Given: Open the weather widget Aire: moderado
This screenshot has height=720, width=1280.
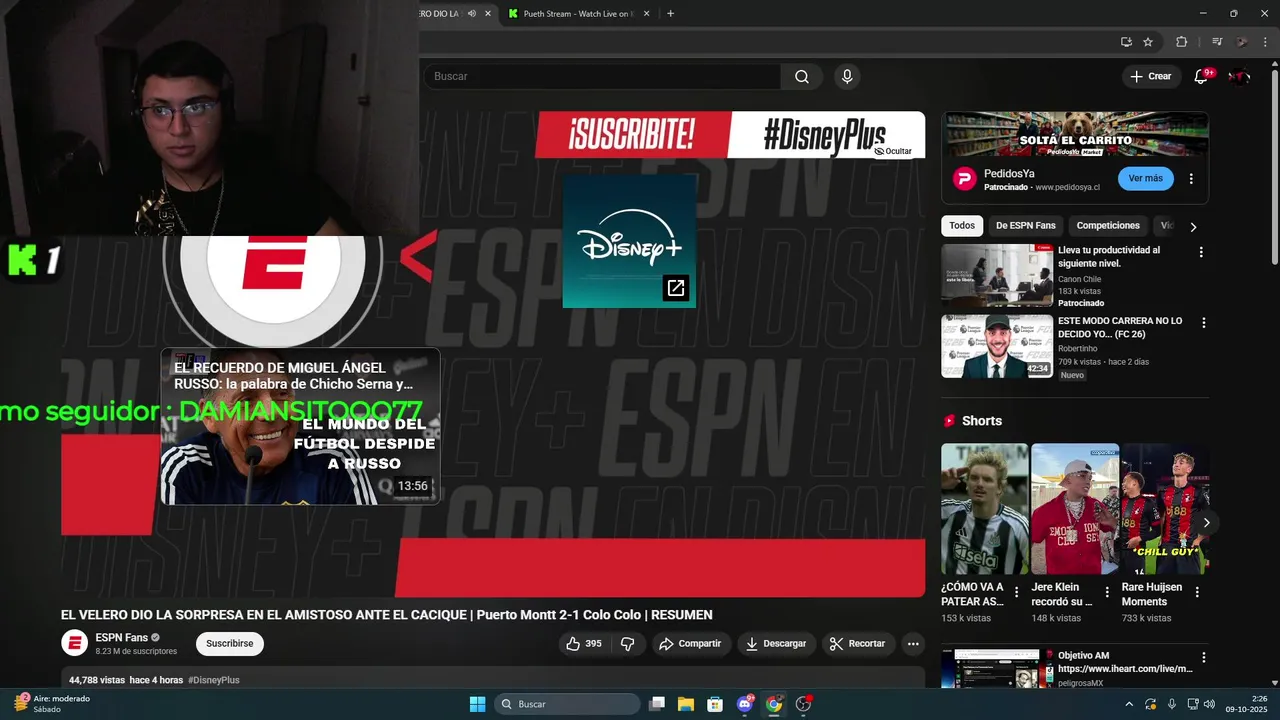Looking at the screenshot, I should tap(52, 704).
